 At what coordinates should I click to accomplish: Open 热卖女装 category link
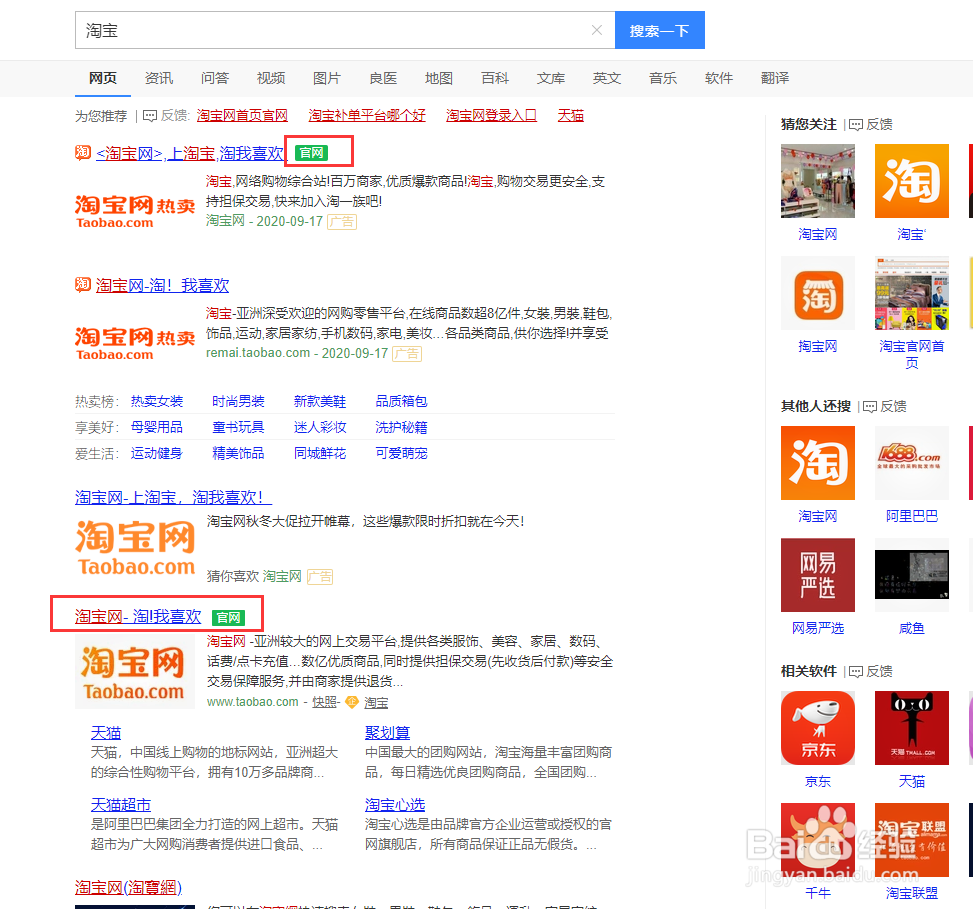[x=157, y=401]
